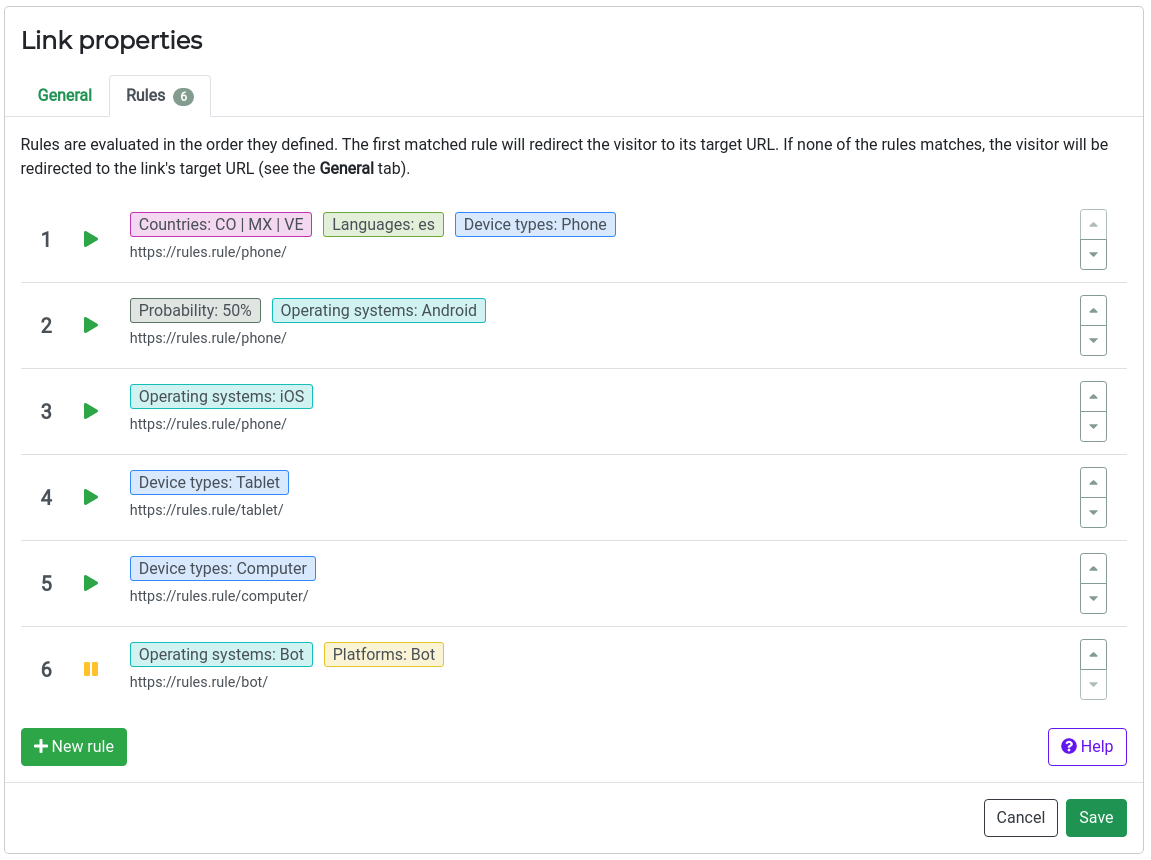
Task: Click the Platforms: Bot tag
Action: tap(384, 655)
